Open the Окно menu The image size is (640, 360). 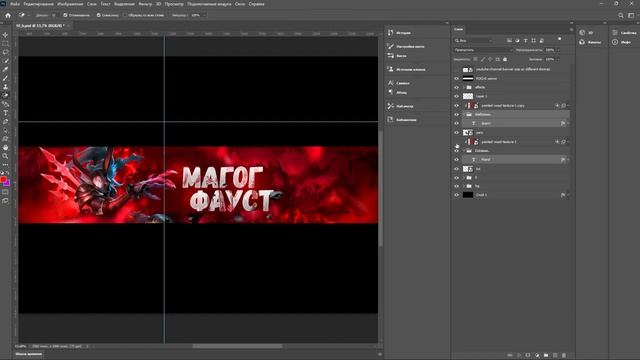pos(240,4)
